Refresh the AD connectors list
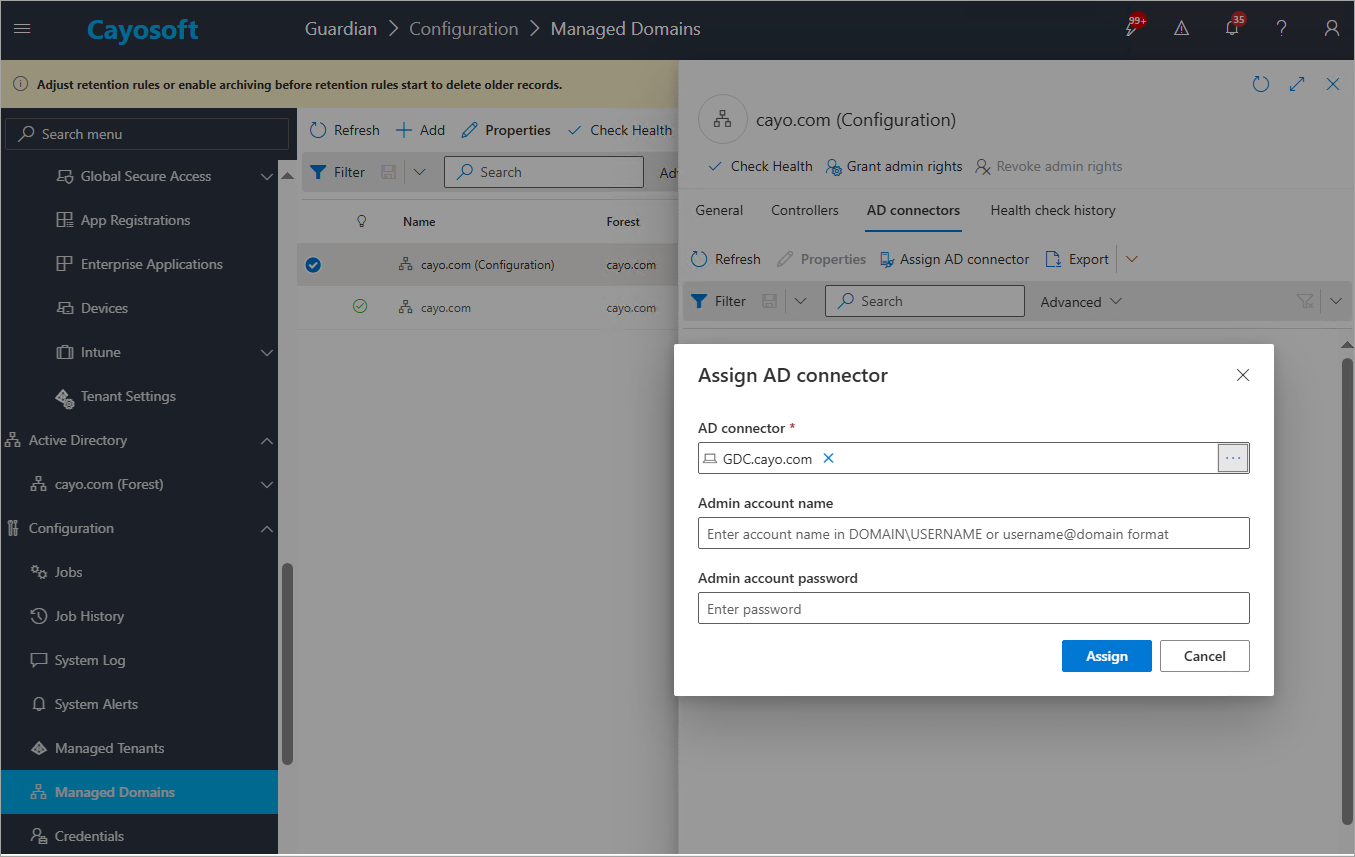Viewport: 1355px width, 857px height. pyautogui.click(x=726, y=259)
